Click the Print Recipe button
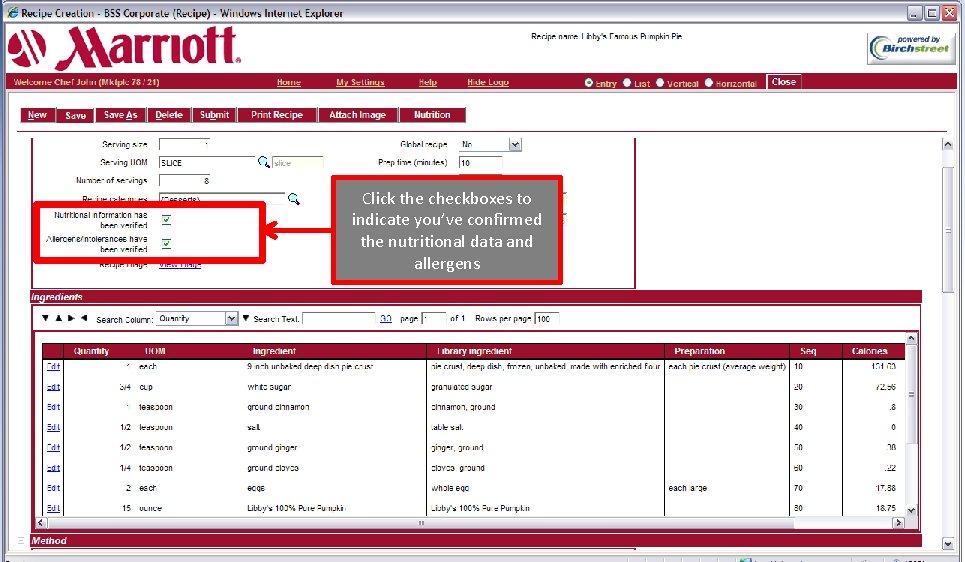 [277, 115]
